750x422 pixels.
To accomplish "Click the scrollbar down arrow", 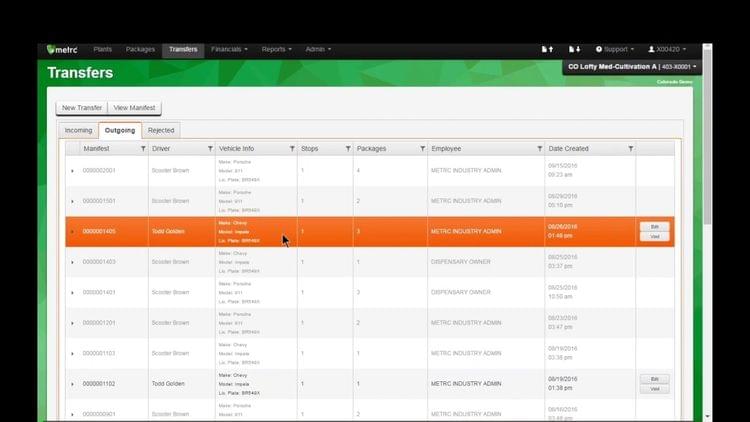I will click(x=707, y=417).
